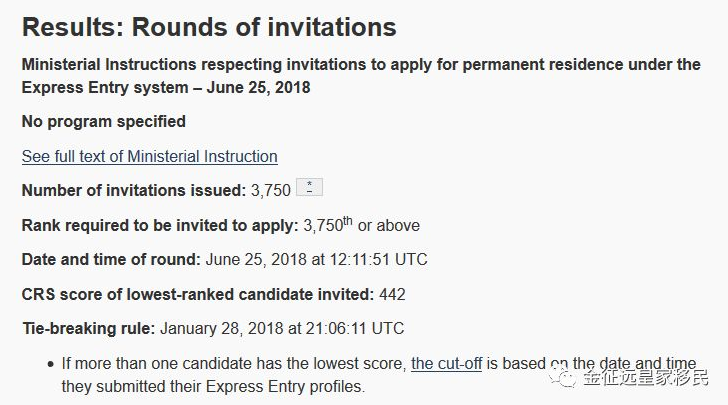Open the See full text of Ministerial Instruction link
This screenshot has height=405, width=728.
click(x=150, y=157)
